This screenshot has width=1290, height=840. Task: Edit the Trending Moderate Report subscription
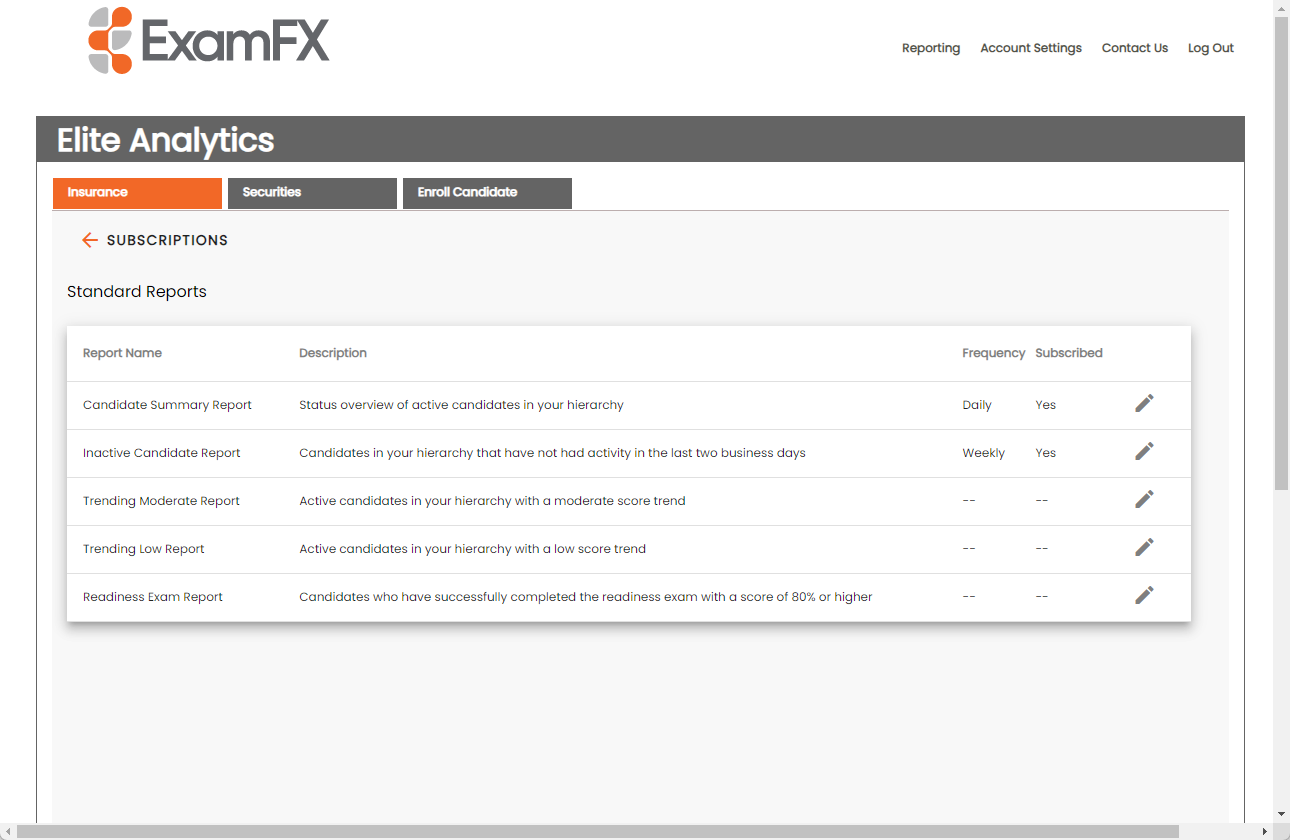pyautogui.click(x=1144, y=499)
